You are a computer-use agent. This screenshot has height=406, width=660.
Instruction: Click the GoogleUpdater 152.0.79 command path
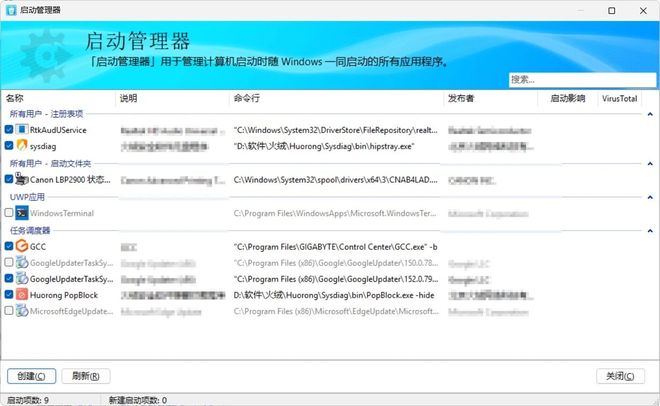click(336, 279)
